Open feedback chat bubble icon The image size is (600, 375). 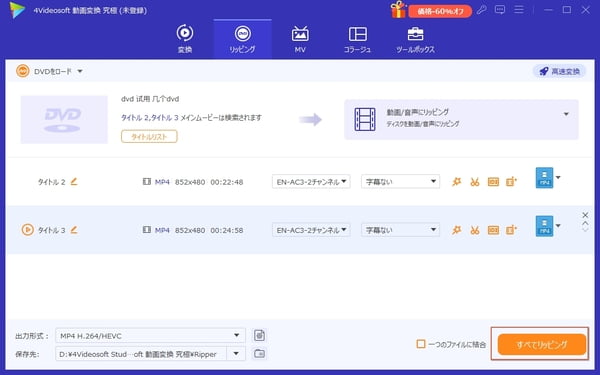click(500, 10)
